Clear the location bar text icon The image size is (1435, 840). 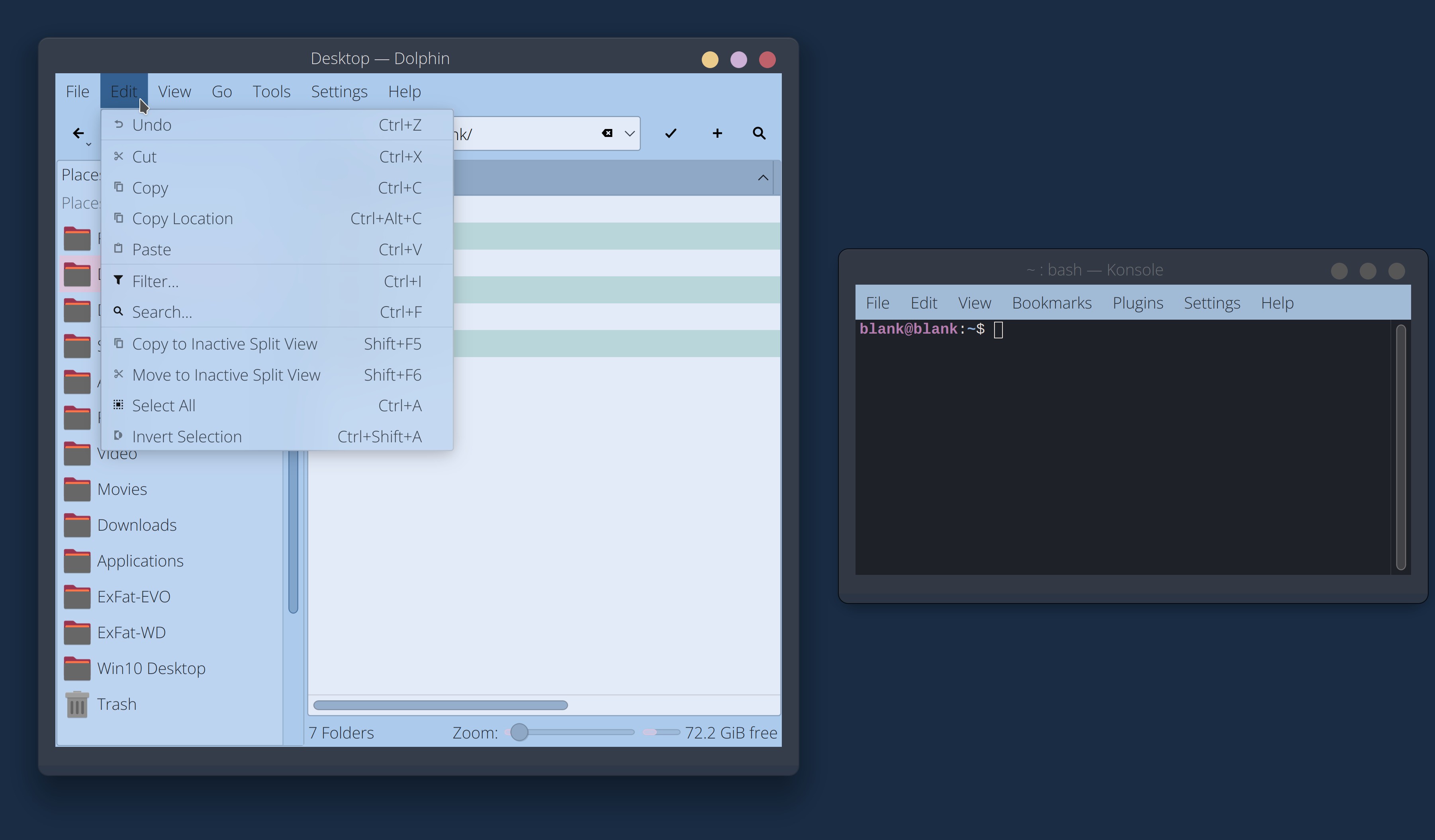point(607,133)
